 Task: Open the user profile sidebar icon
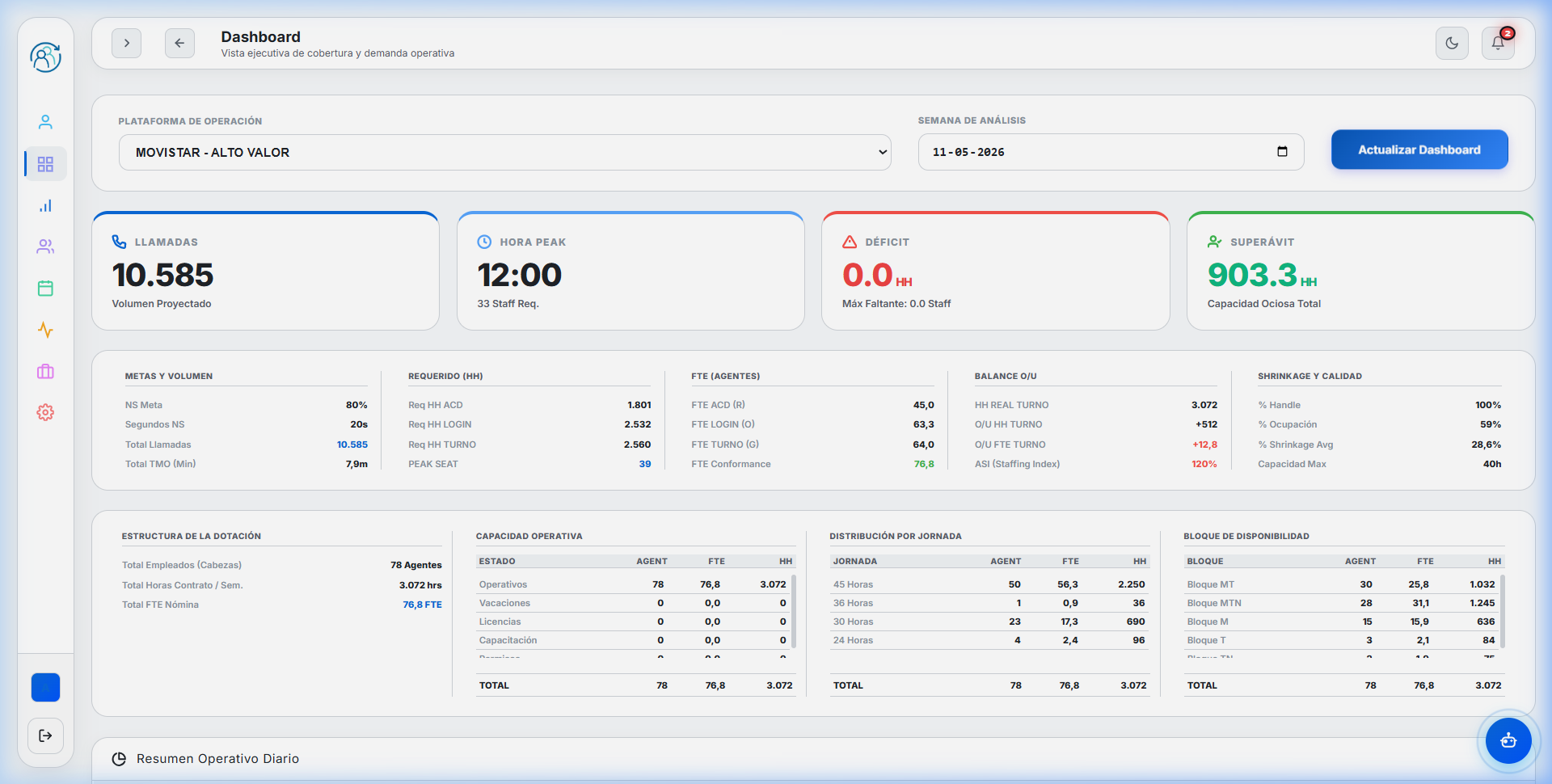[x=45, y=122]
